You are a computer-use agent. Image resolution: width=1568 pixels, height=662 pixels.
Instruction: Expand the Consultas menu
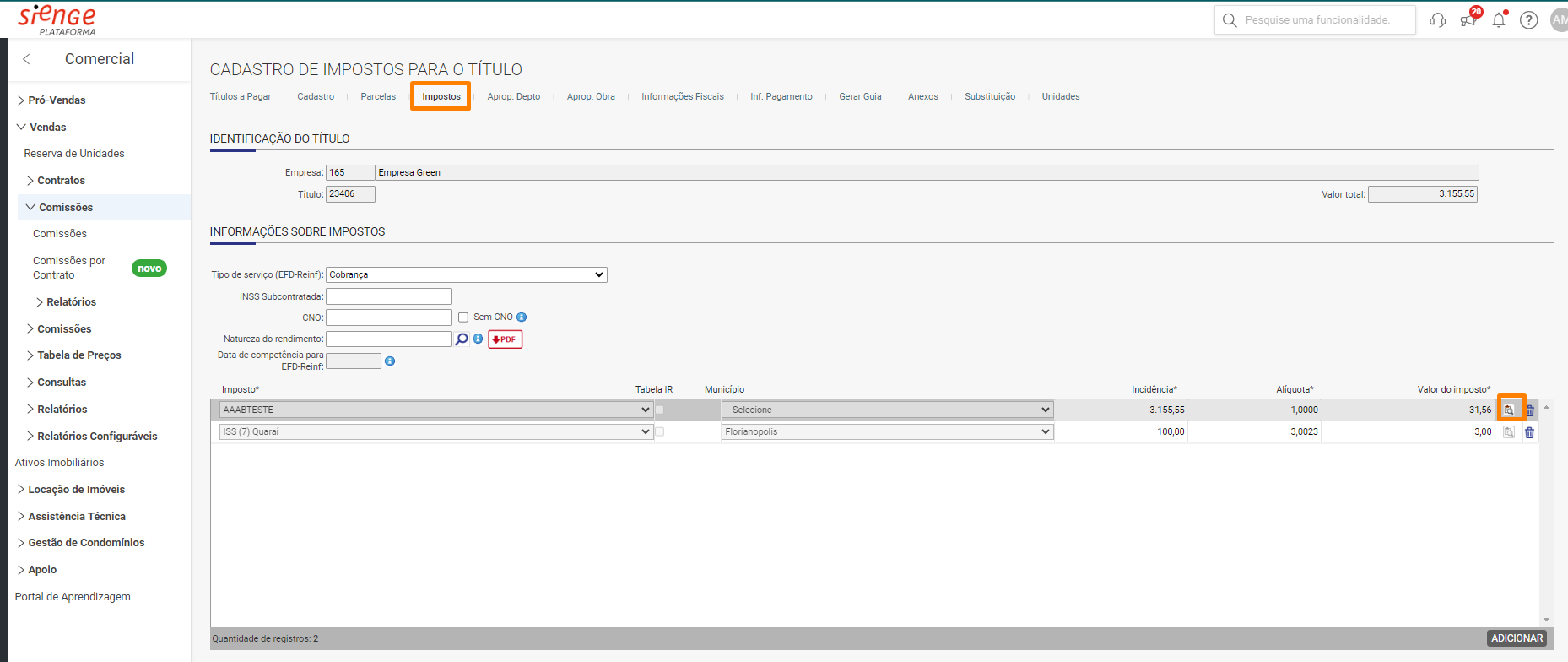tap(56, 383)
